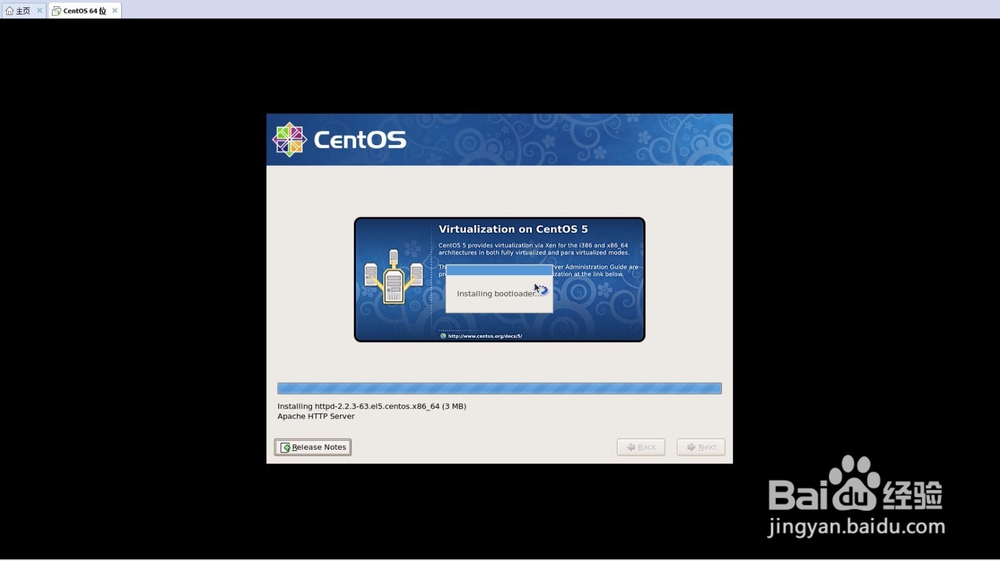Click the Back button

coord(641,447)
